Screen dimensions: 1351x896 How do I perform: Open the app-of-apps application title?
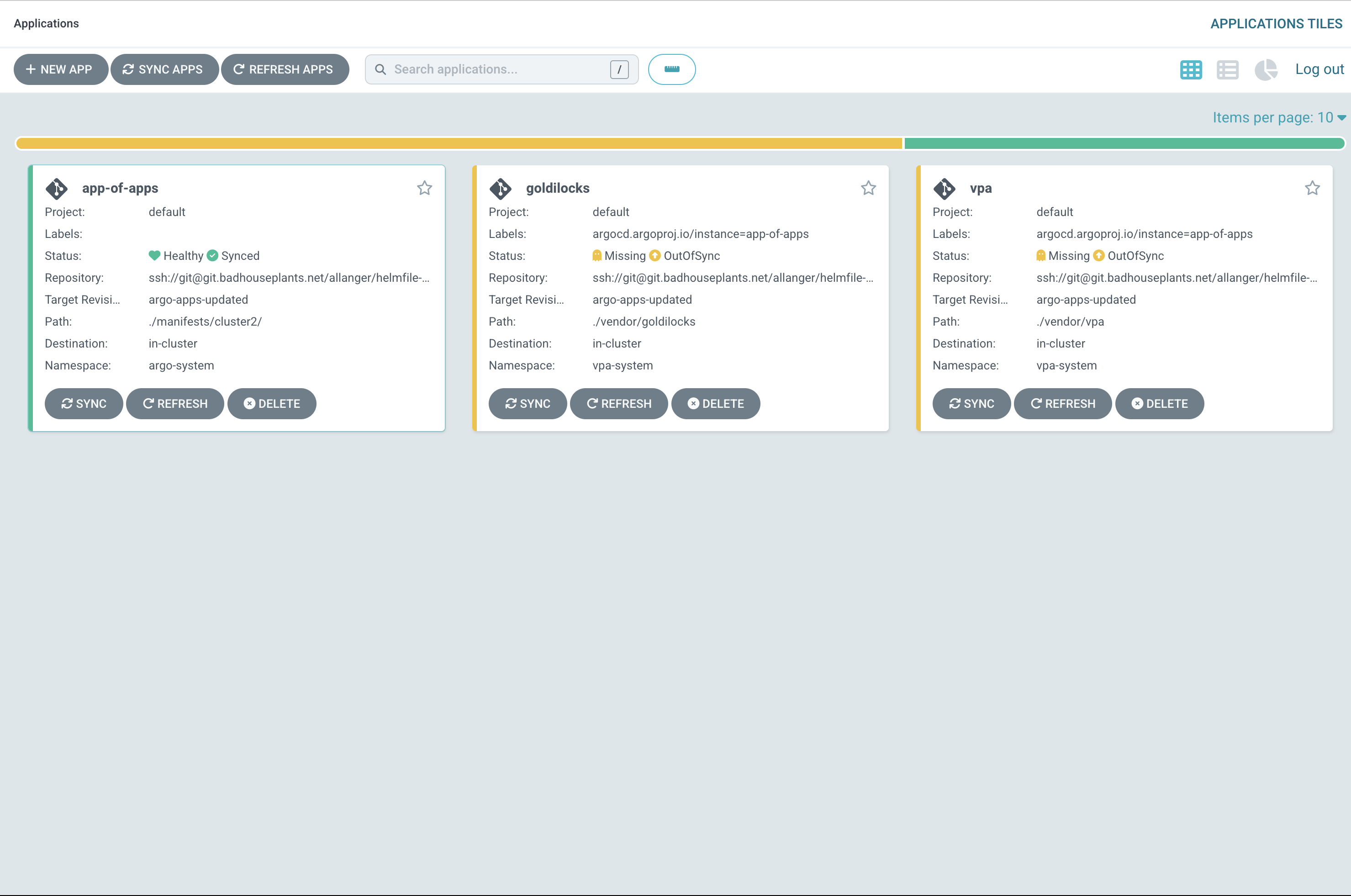tap(120, 188)
